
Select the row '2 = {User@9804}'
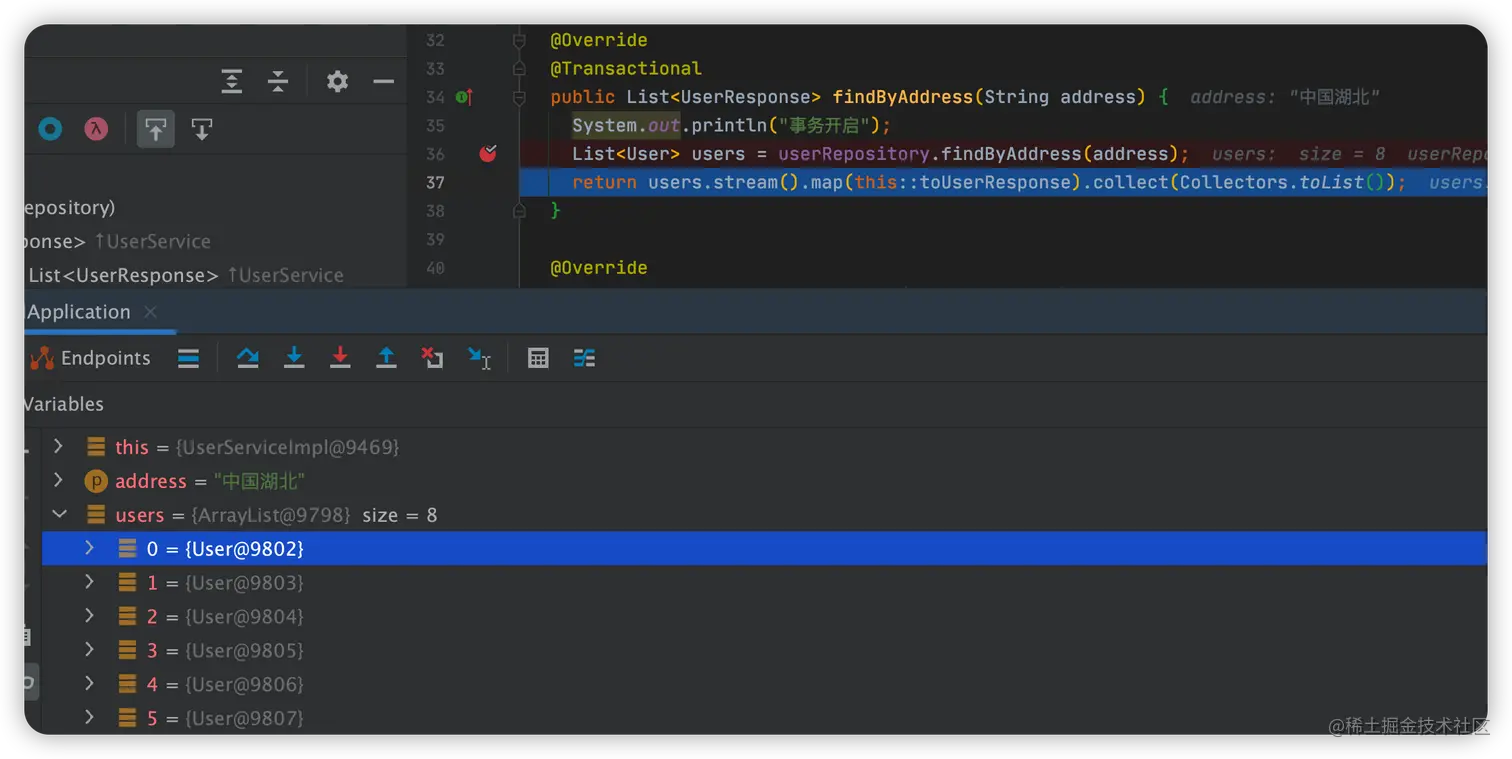tap(764, 616)
